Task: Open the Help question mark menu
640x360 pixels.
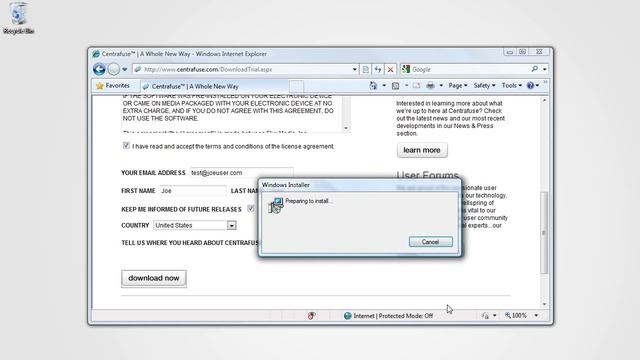Action: 533,86
